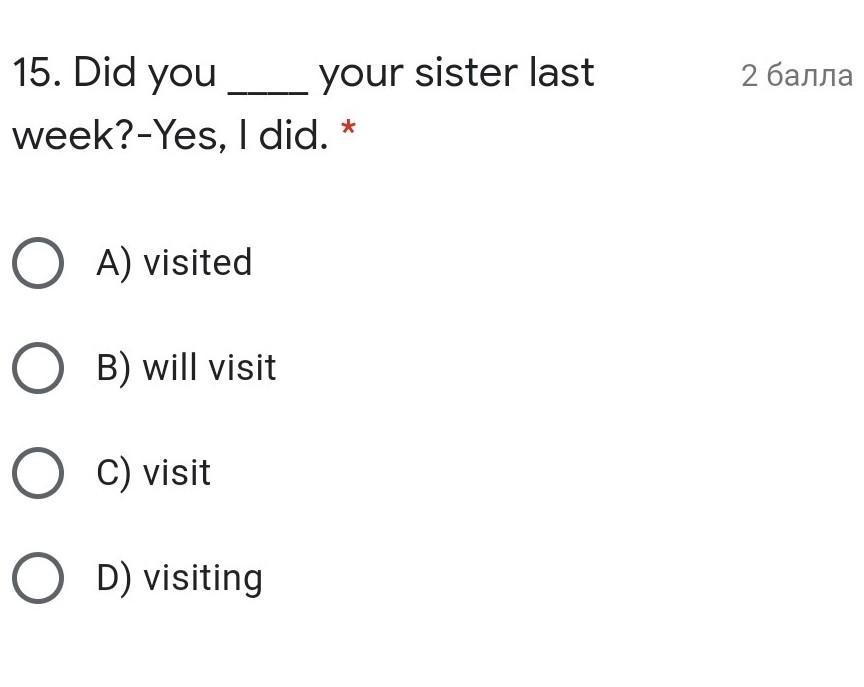Click the word "your" in the question

coord(361,75)
